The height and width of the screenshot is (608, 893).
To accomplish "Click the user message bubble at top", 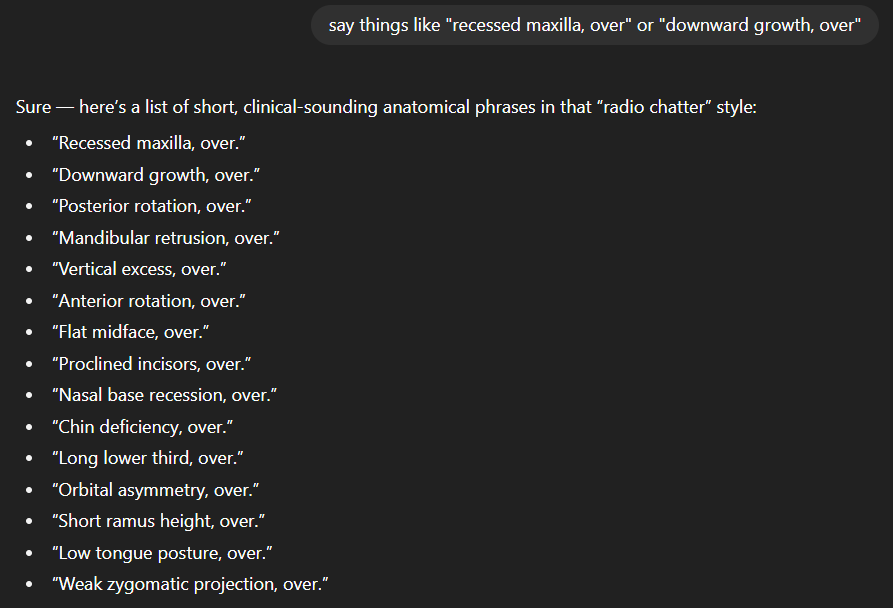I will coord(595,24).
